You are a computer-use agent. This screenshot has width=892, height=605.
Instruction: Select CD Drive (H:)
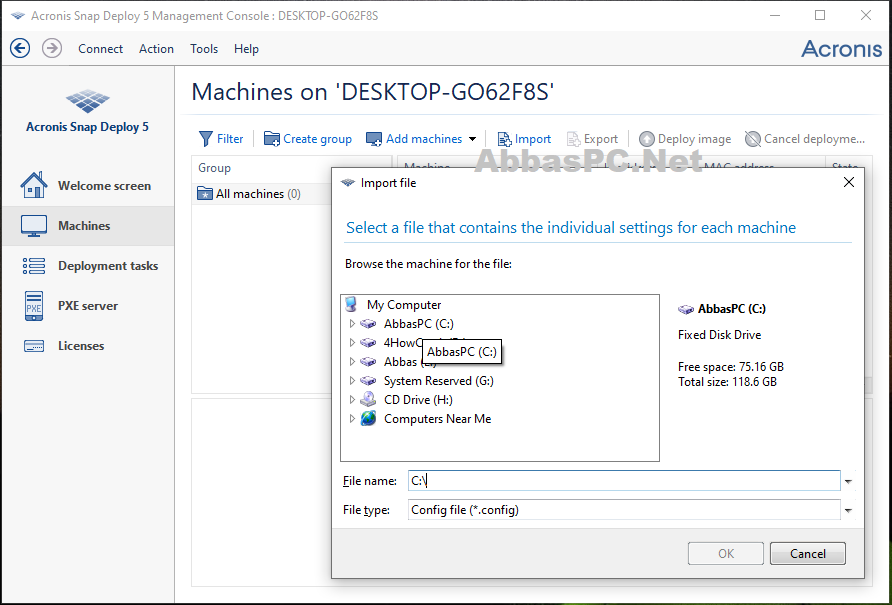[x=418, y=400]
